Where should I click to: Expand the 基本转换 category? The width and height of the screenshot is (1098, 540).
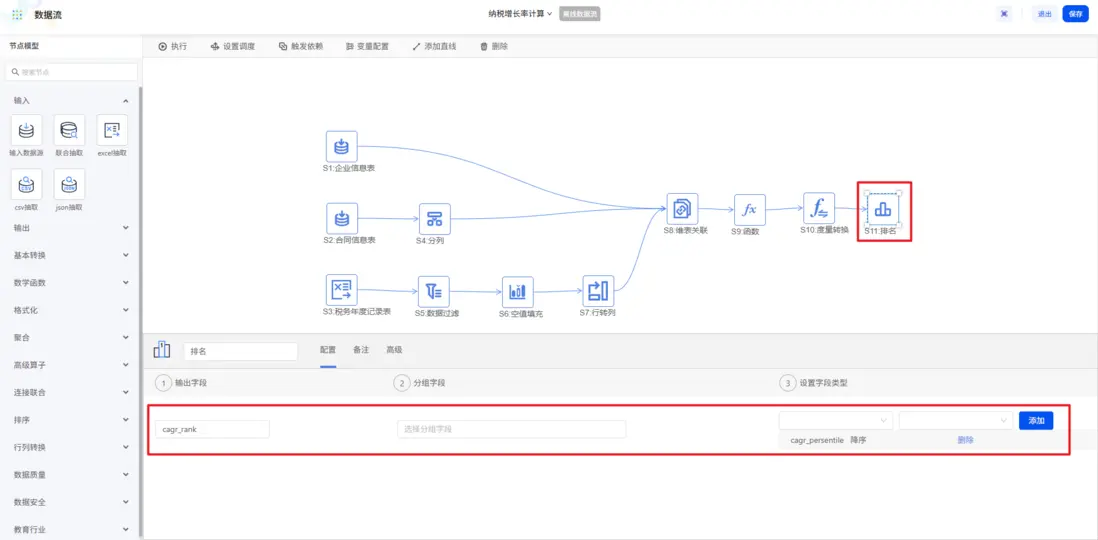70,255
